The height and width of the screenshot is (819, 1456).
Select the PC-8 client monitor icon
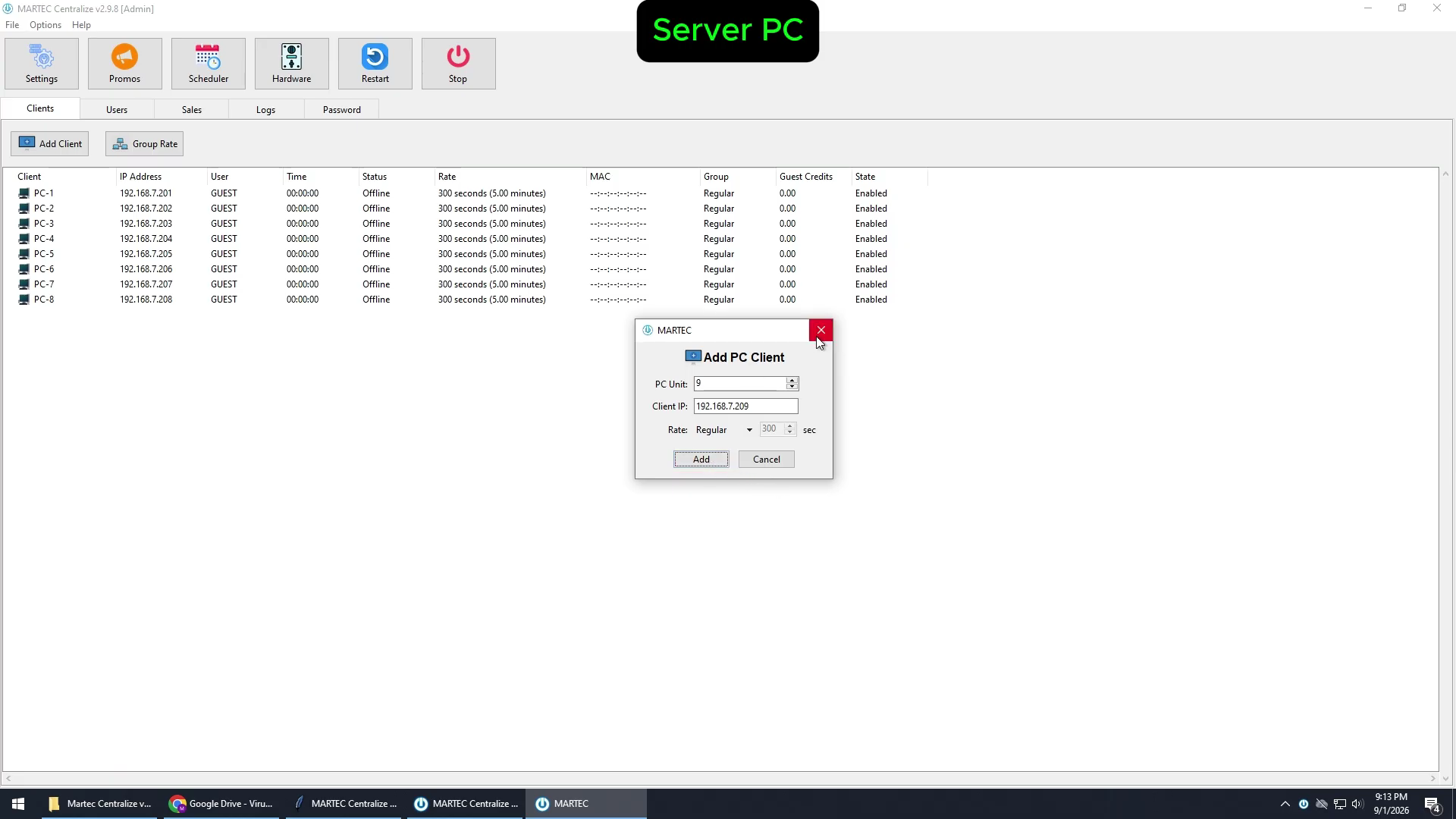[24, 300]
